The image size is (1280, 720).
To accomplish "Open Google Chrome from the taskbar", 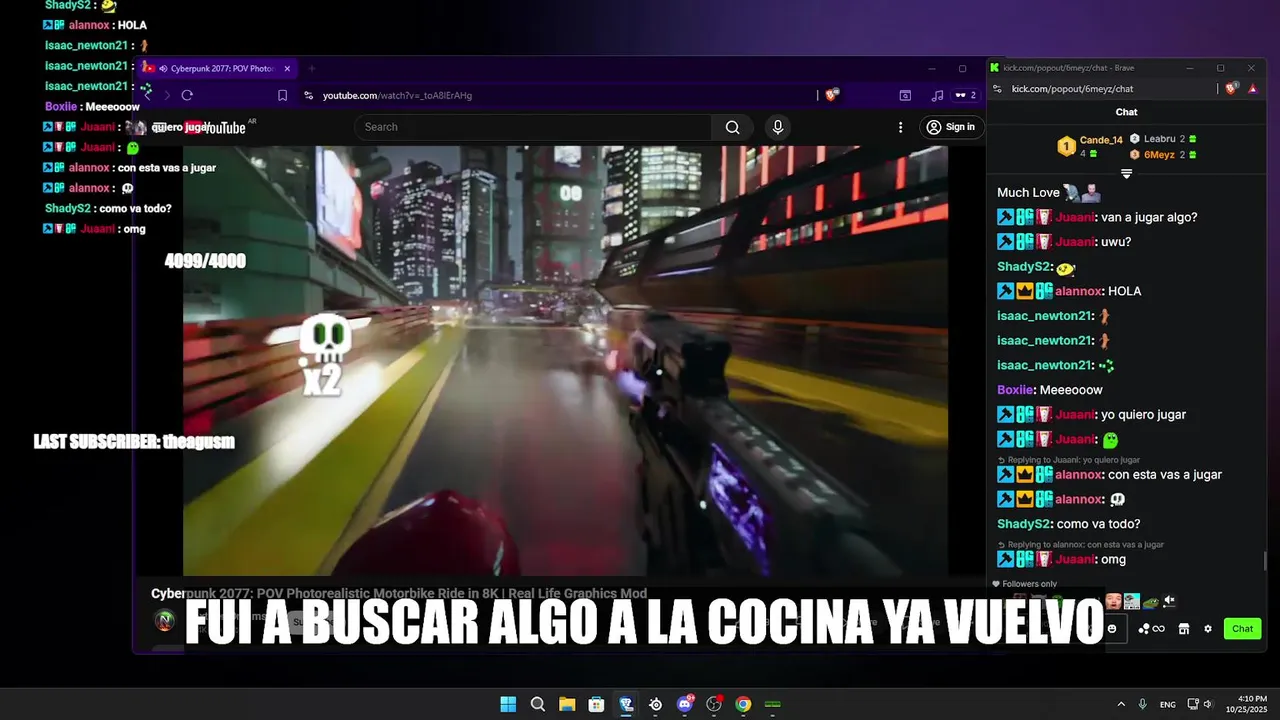I will (743, 704).
